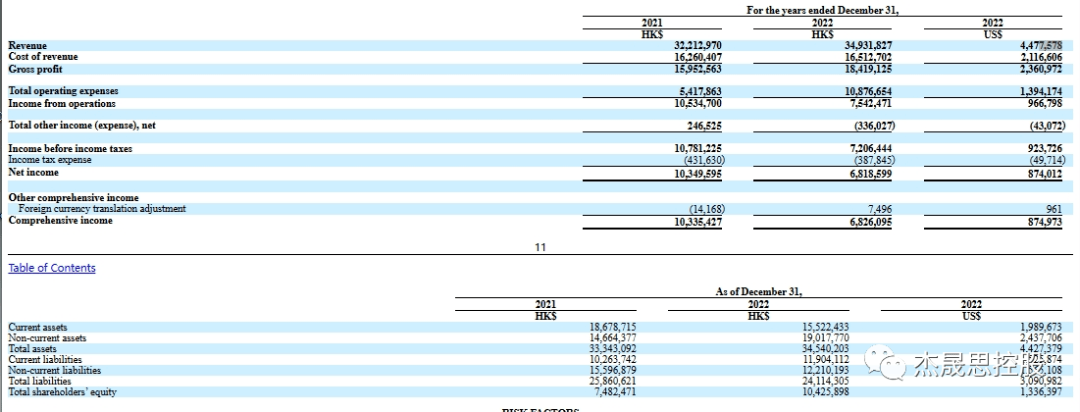Select the 'As of December 31' header
1080x412 pixels.
(760, 291)
